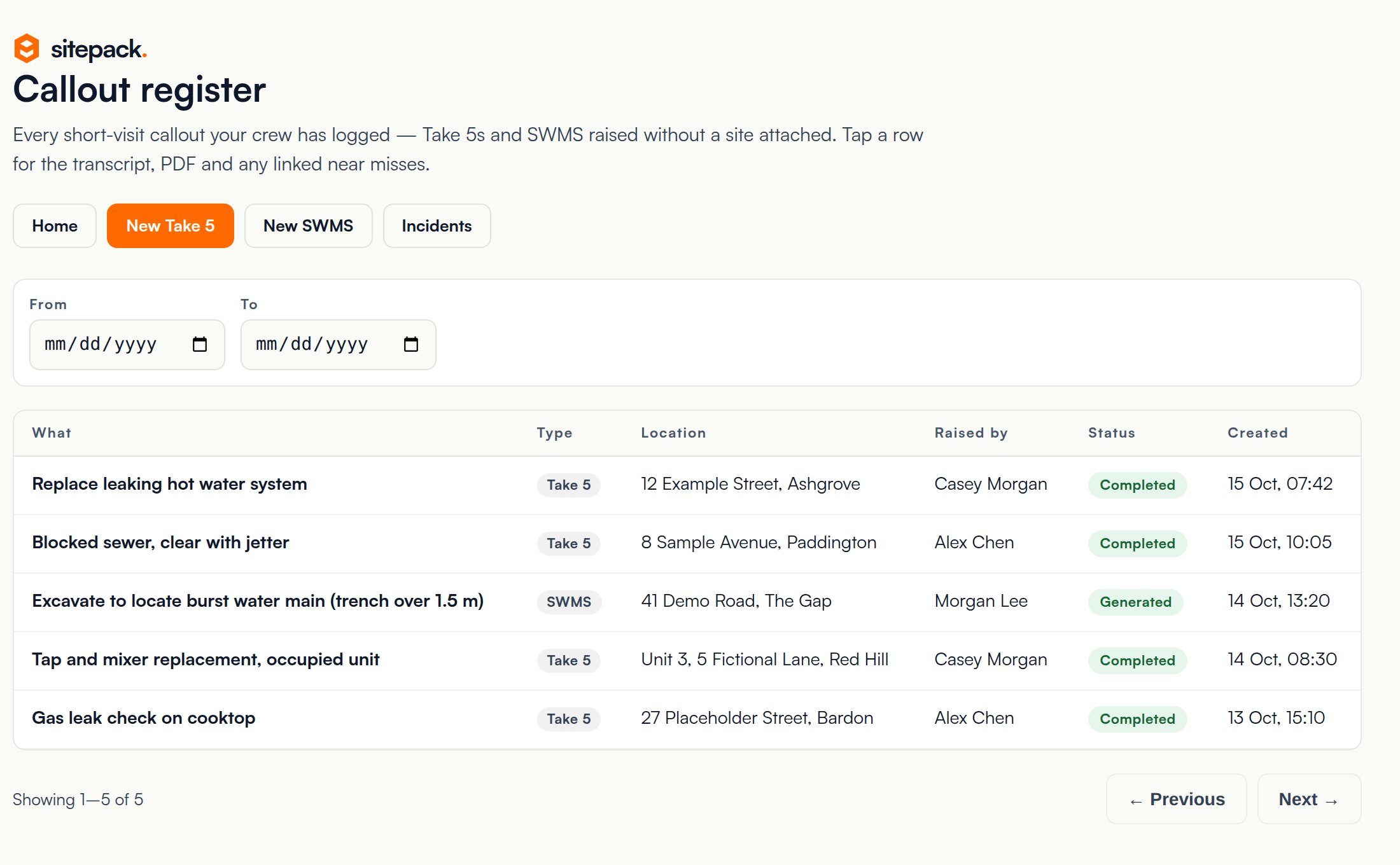Click Unit 3, 5 Fictional Lane, Red Hill

click(x=765, y=660)
